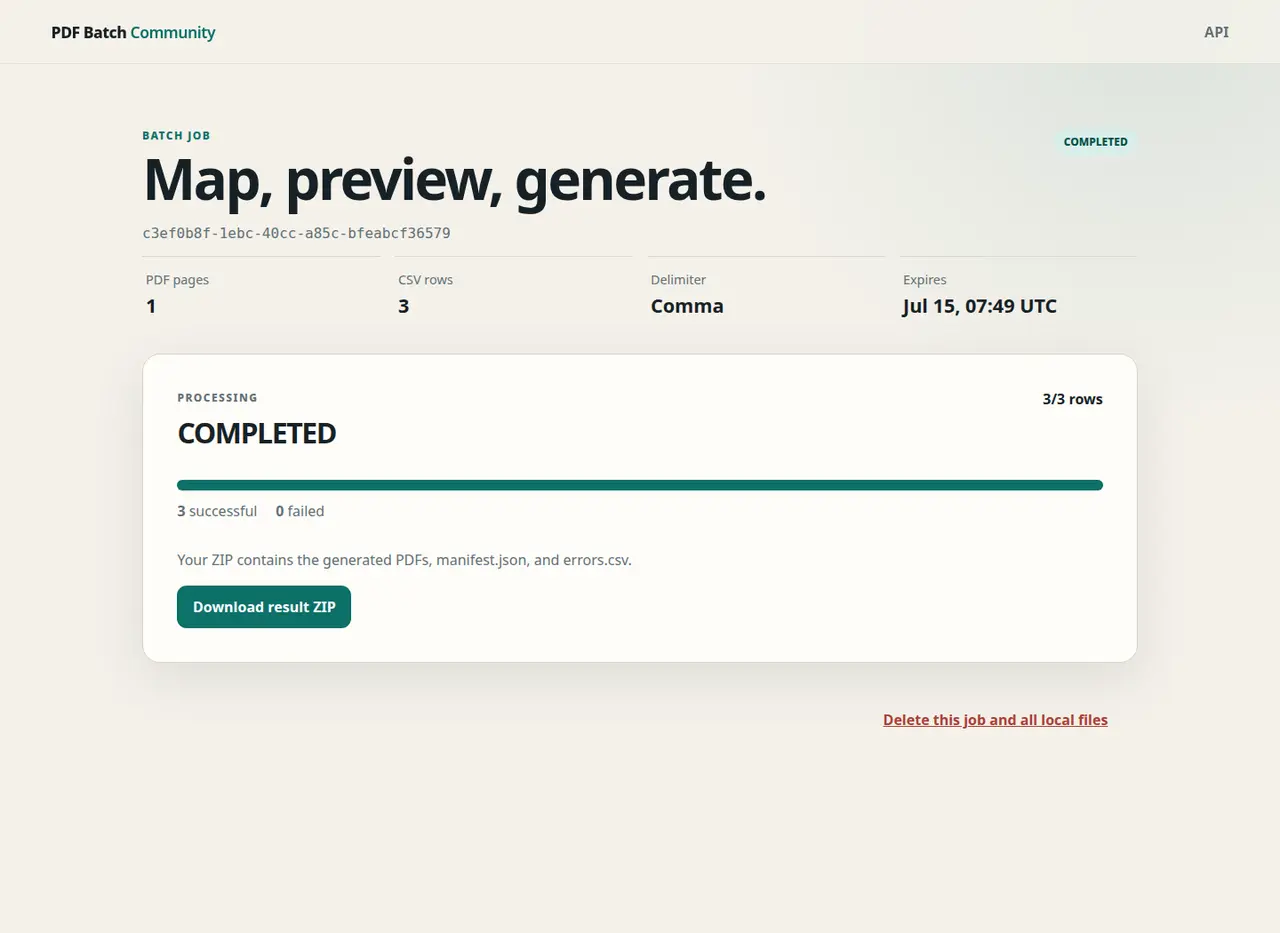Click the Expires value "Jul 15, 07:49 UTC"

[x=979, y=306]
